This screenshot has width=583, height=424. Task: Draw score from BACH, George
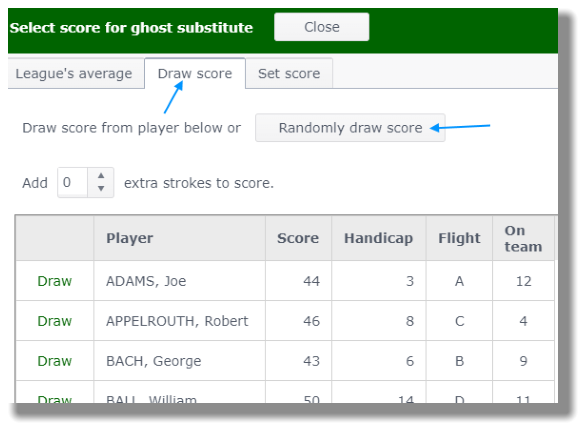pos(55,361)
